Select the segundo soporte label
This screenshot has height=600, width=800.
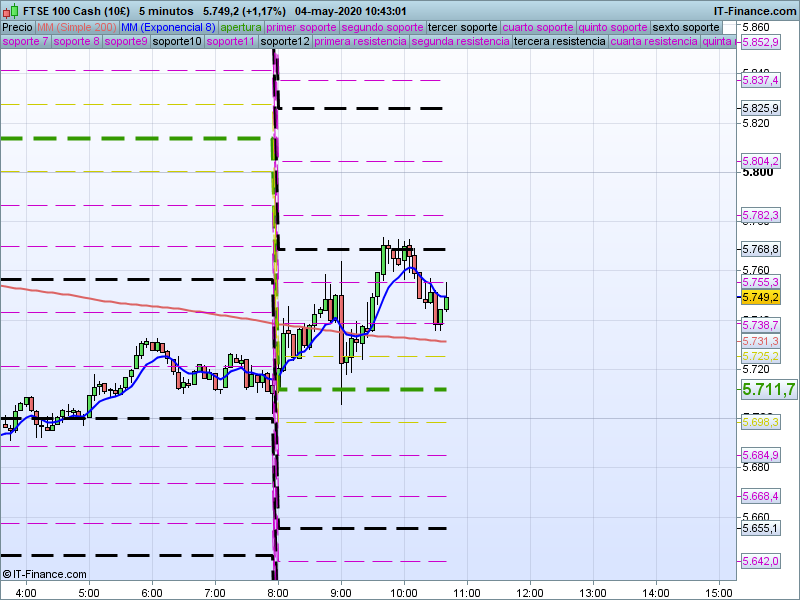coord(382,27)
